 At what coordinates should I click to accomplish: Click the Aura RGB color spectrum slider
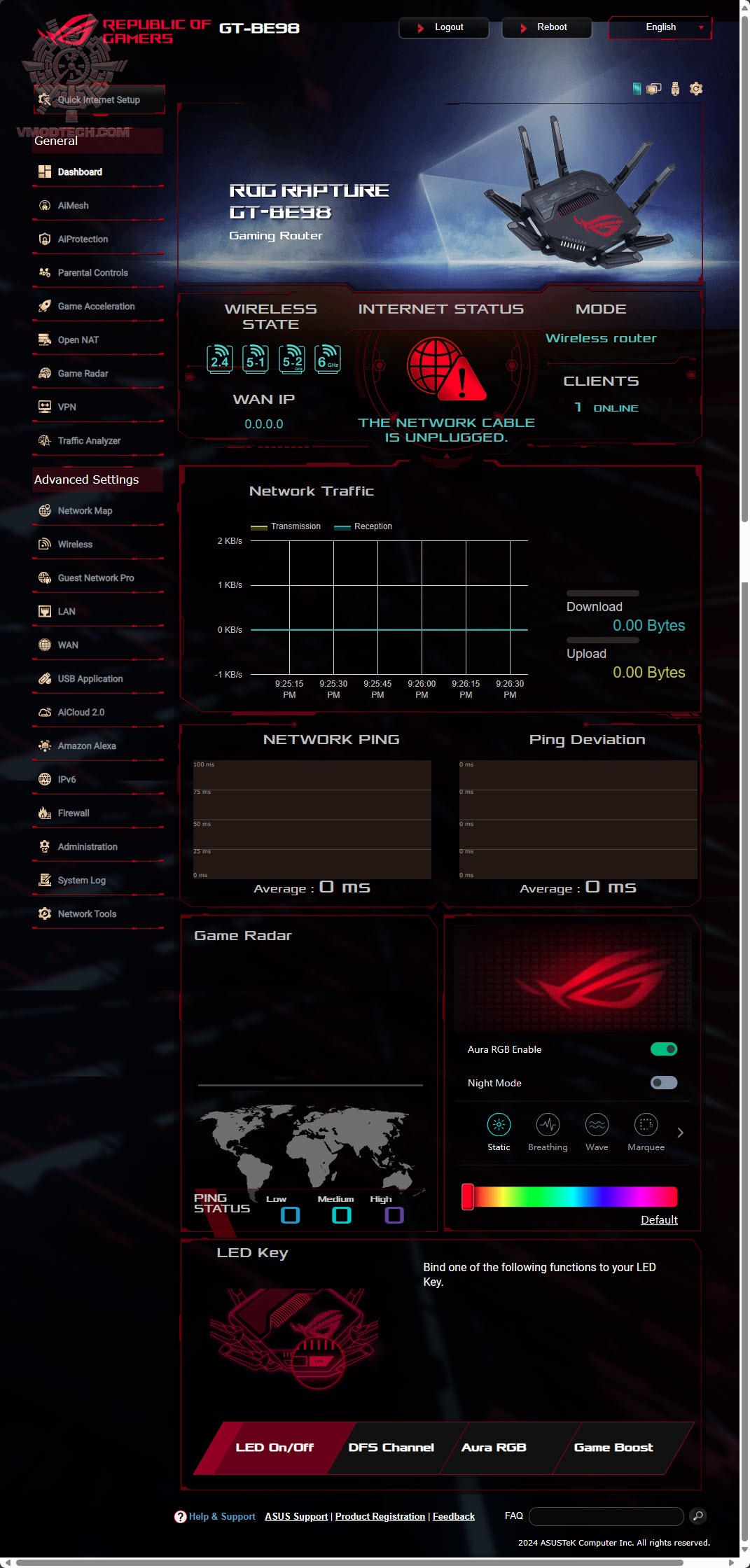[569, 1196]
